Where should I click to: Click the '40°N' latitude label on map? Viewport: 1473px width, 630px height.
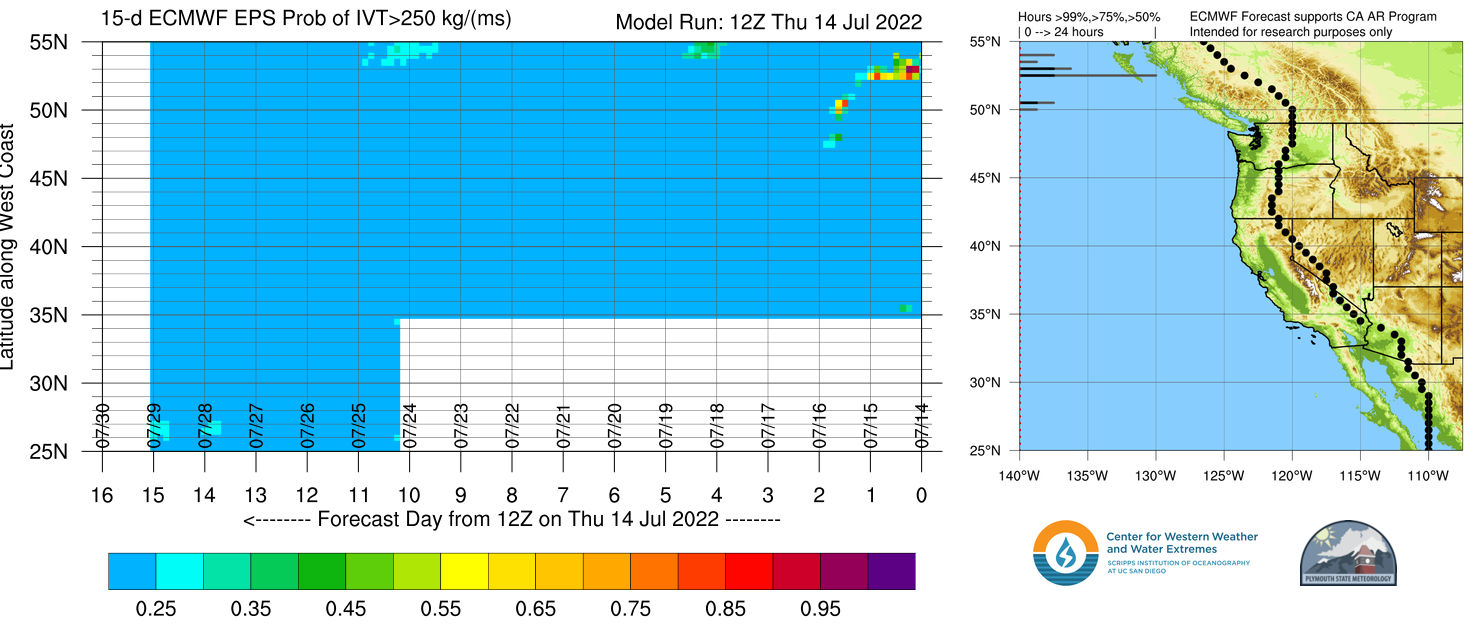984,246
